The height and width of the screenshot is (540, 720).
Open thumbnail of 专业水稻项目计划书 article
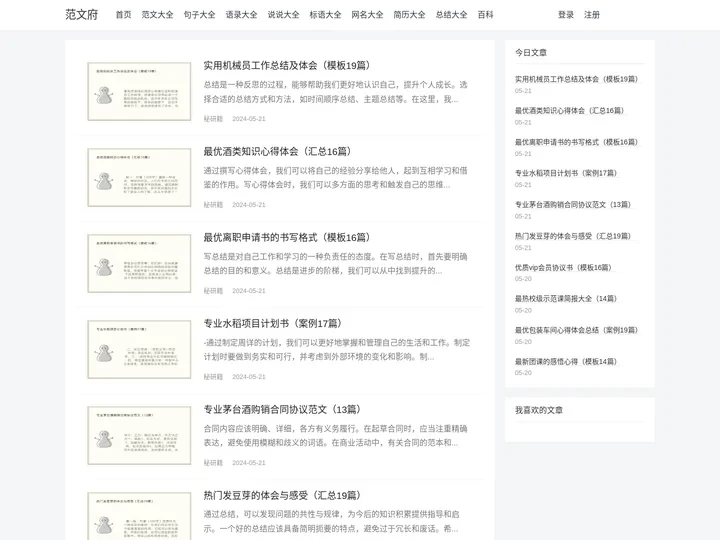(x=139, y=349)
